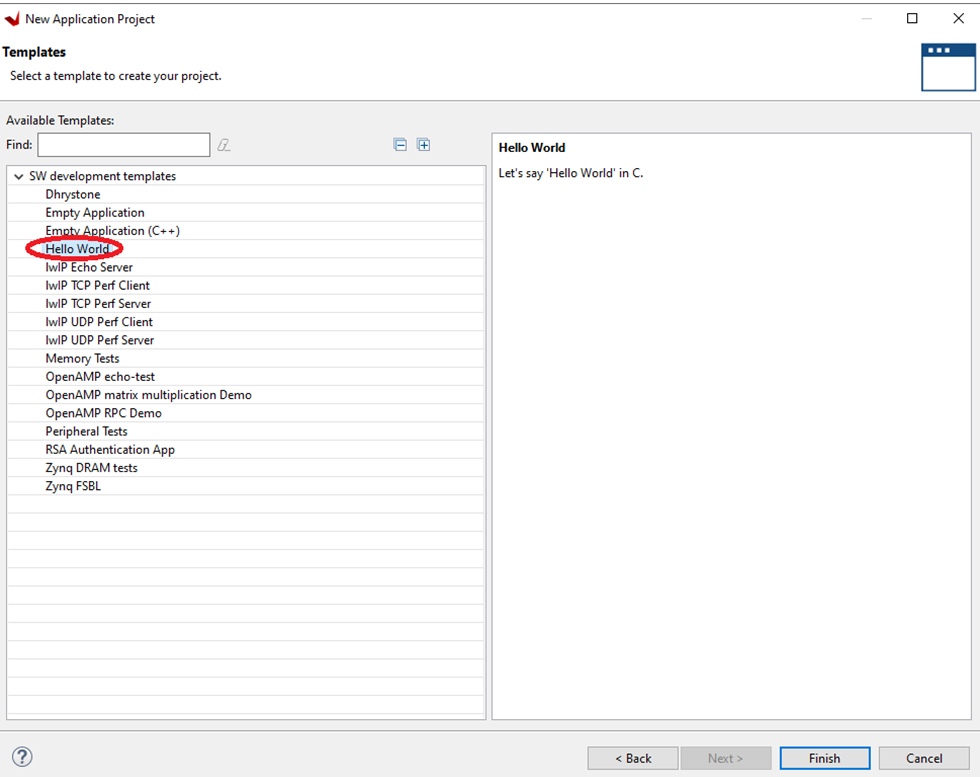Select the OpenAMP echo-test template
The width and height of the screenshot is (980, 777).
pyautogui.click(x=100, y=376)
